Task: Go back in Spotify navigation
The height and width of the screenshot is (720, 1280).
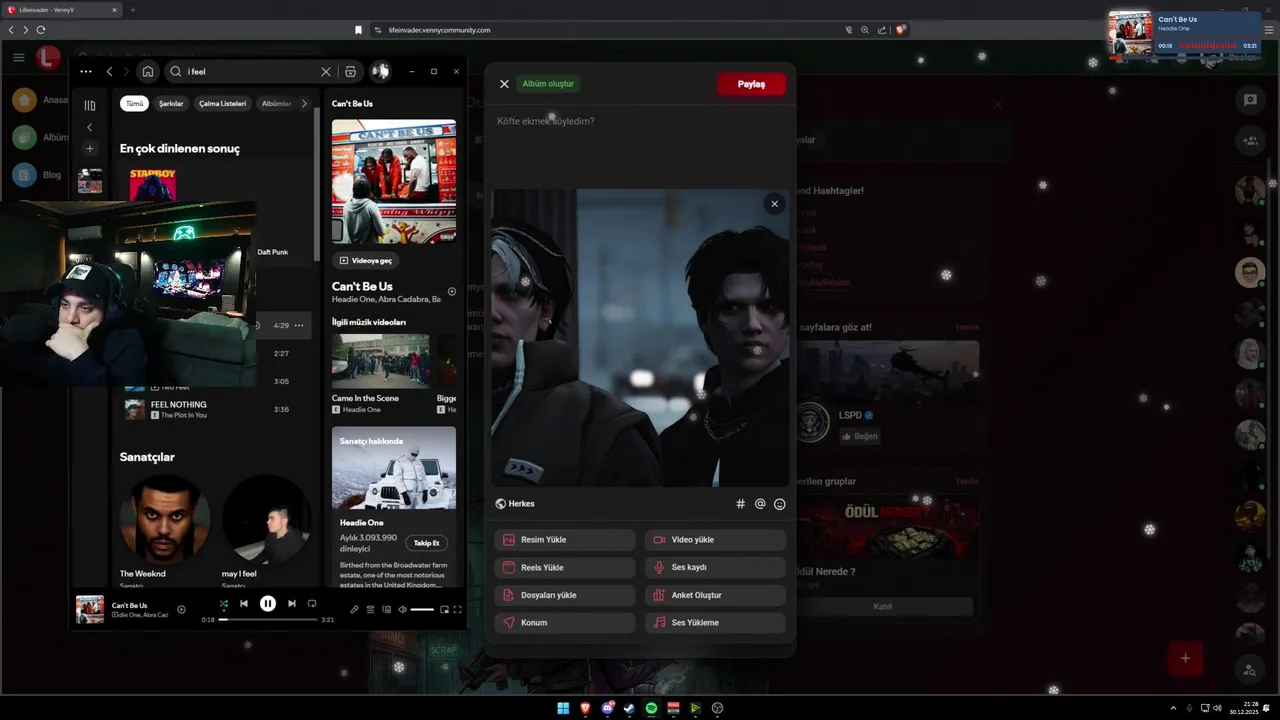Action: (110, 72)
